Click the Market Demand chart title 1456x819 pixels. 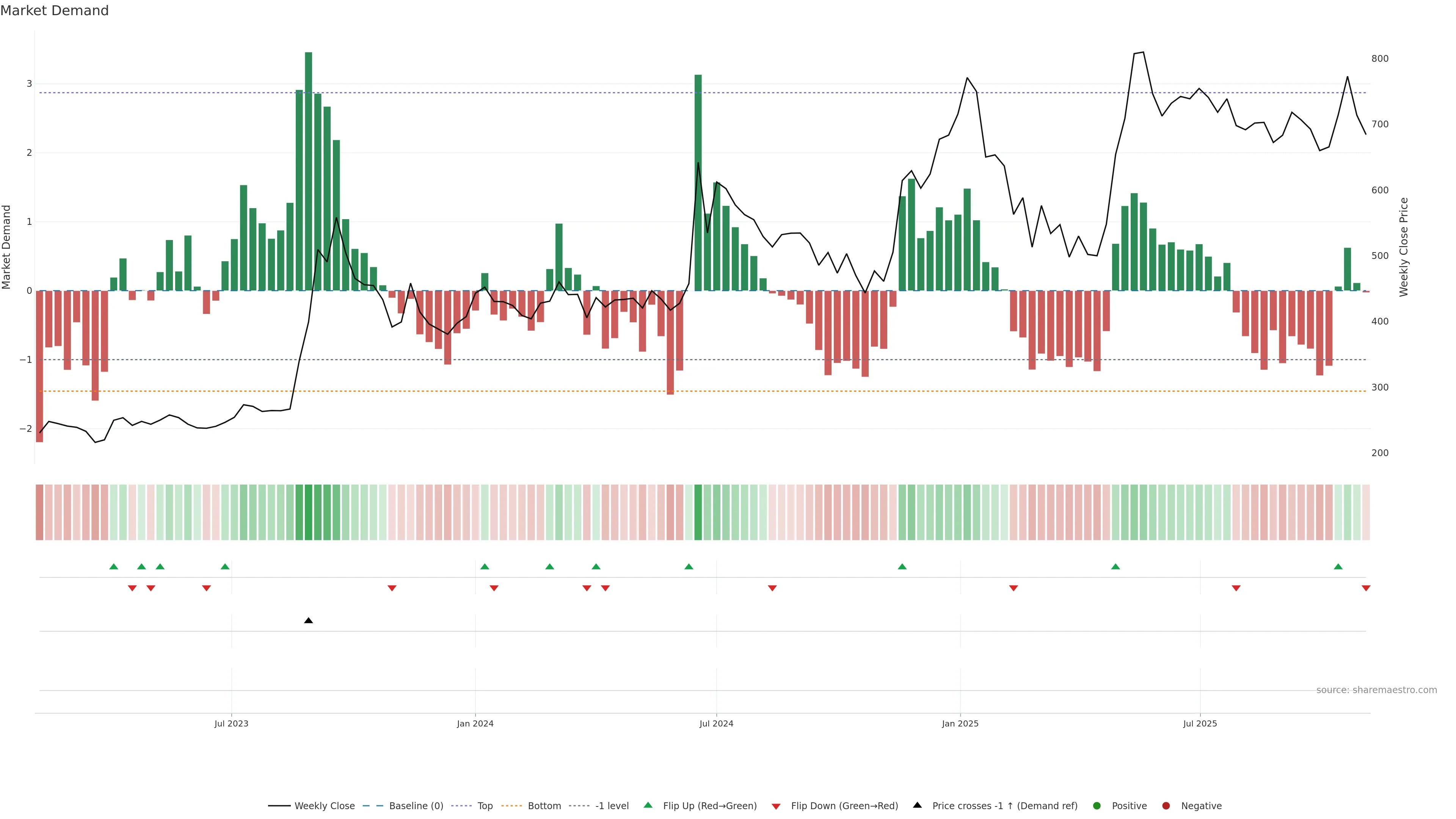(54, 11)
